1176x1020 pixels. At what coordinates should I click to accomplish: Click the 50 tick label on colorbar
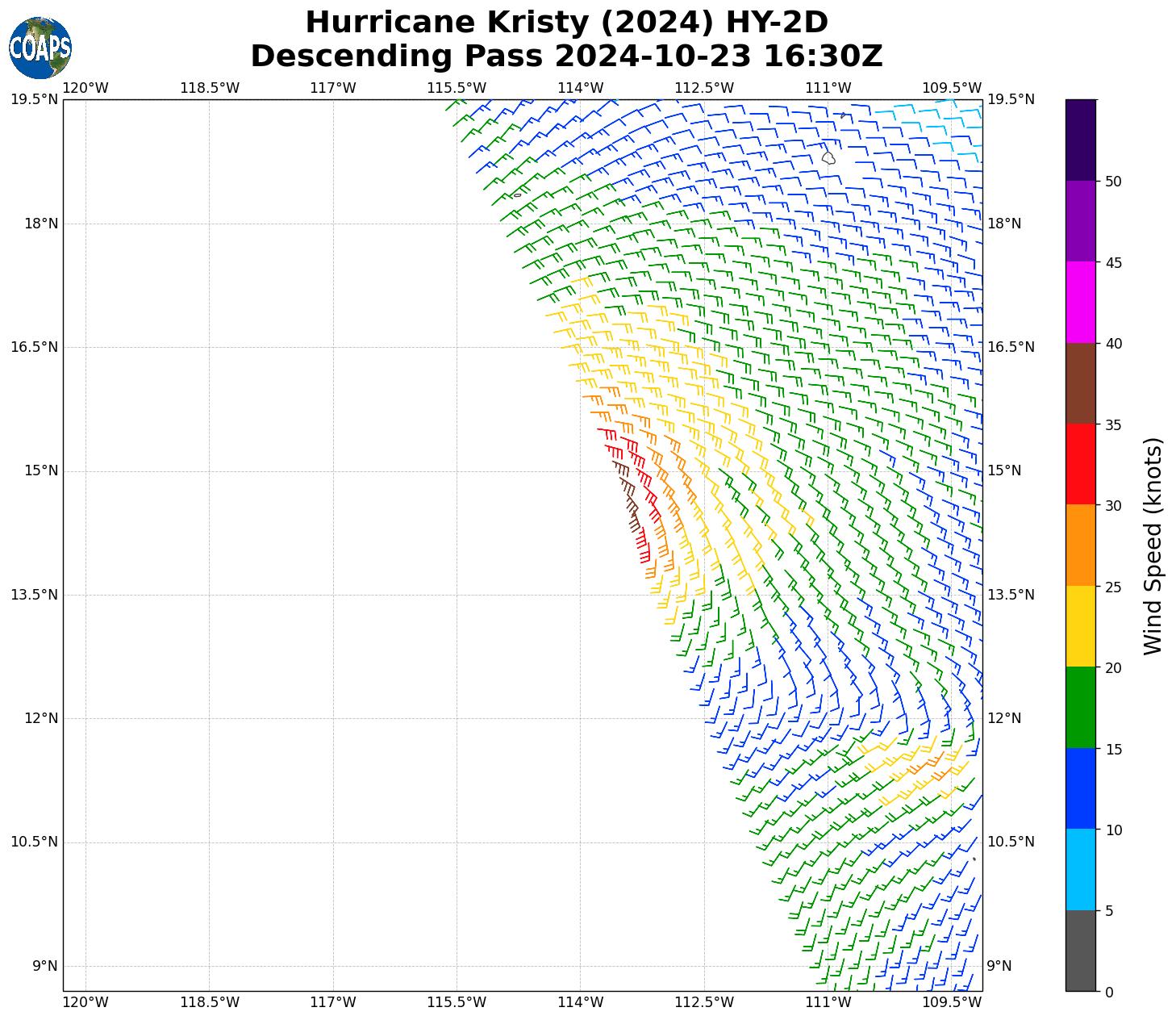coord(1113,182)
